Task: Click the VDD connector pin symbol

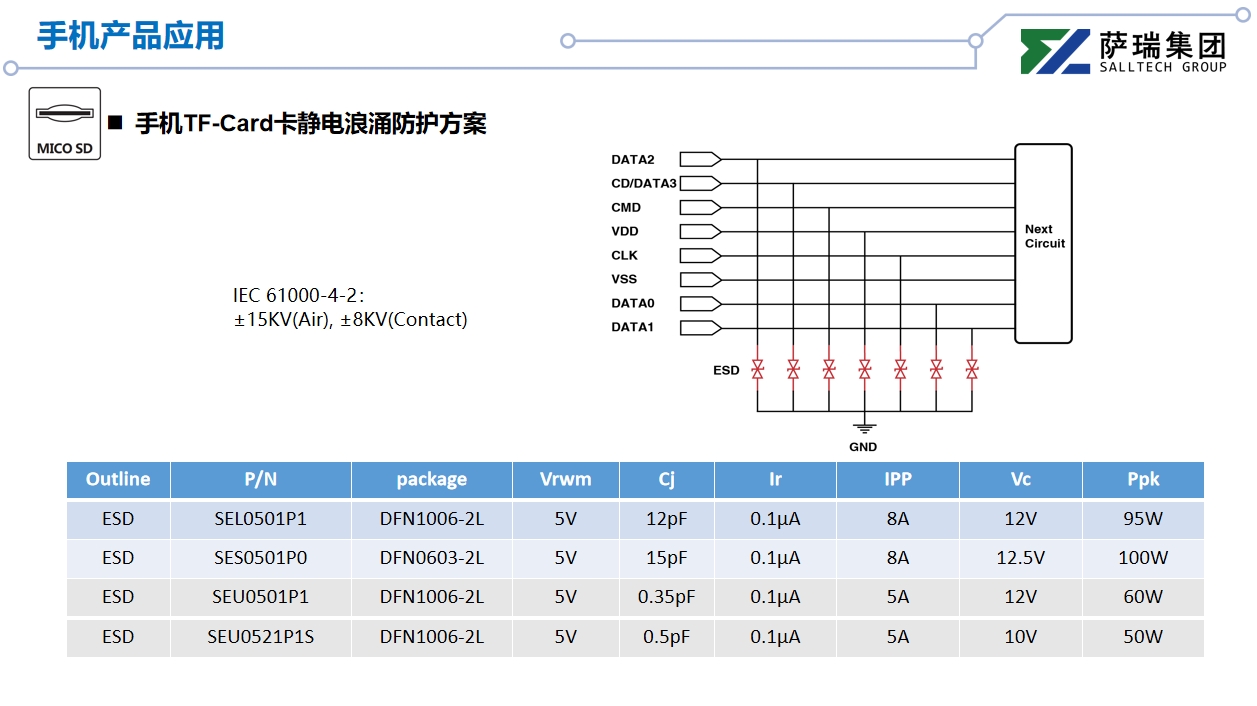Action: tap(700, 231)
